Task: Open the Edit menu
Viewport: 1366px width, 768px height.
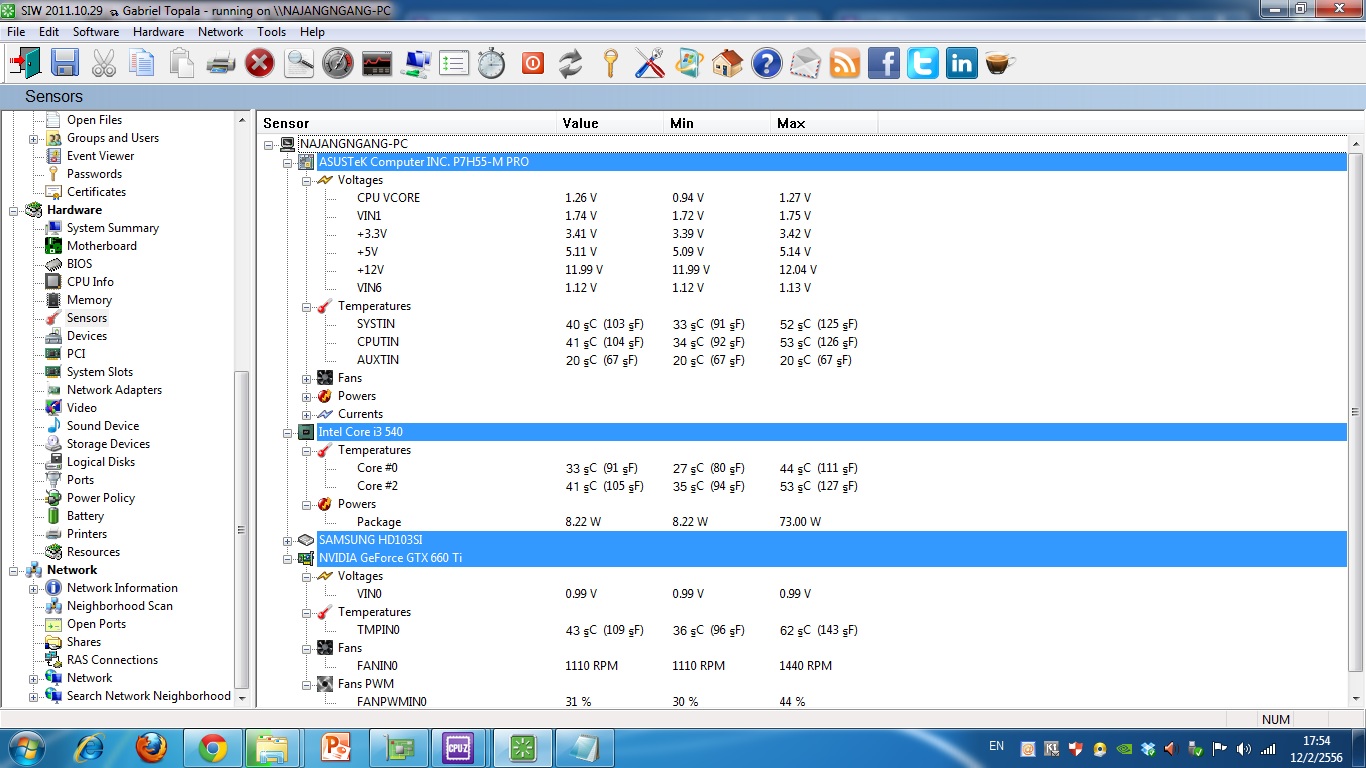Action: pos(49,32)
